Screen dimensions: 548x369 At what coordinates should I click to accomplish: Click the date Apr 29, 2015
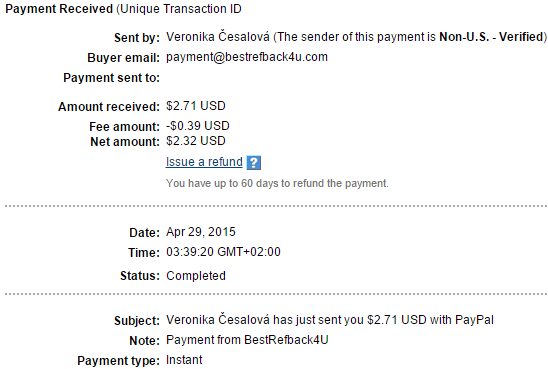201,232
